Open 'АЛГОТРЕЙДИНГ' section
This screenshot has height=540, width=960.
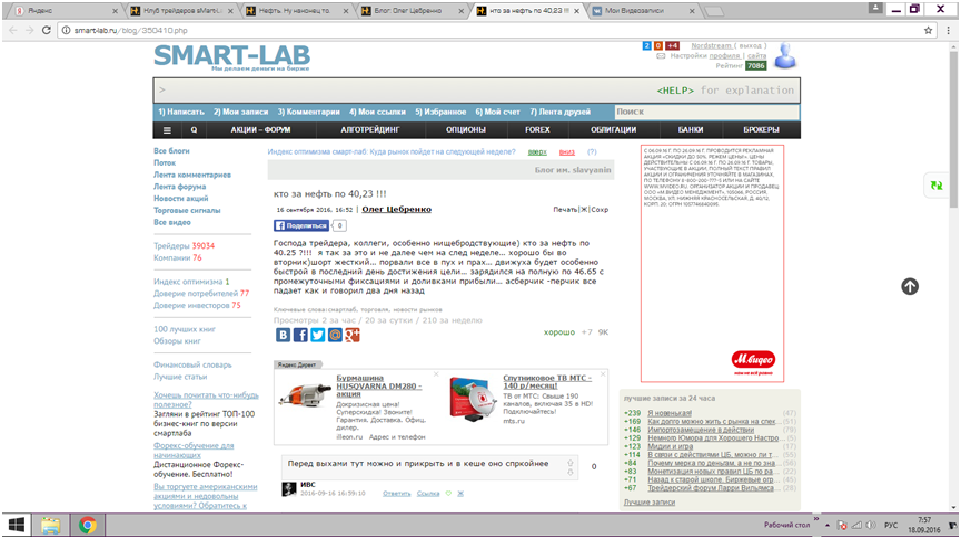click(370, 130)
